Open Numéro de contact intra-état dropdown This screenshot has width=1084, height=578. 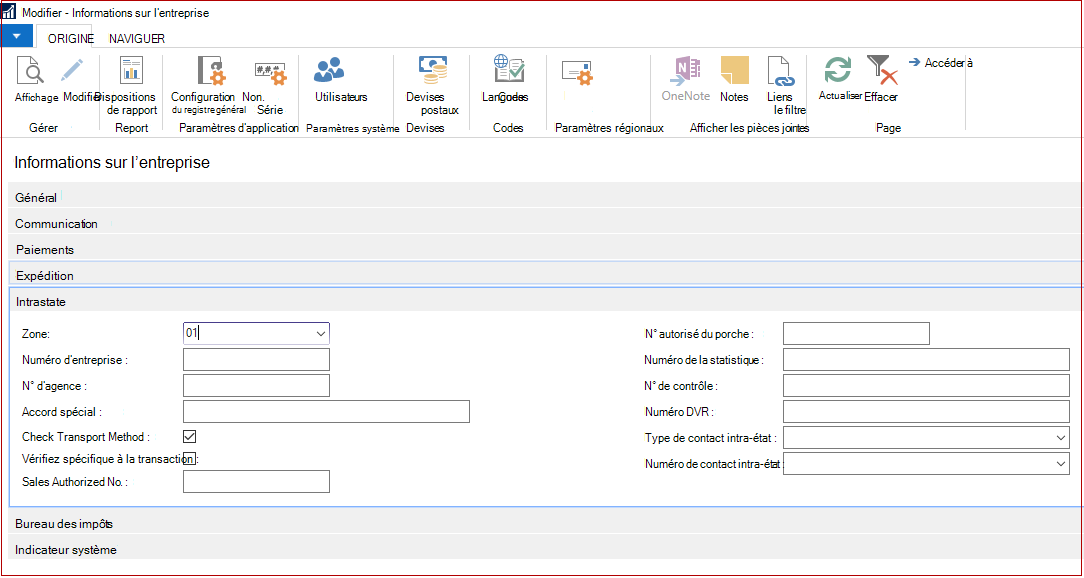1061,464
